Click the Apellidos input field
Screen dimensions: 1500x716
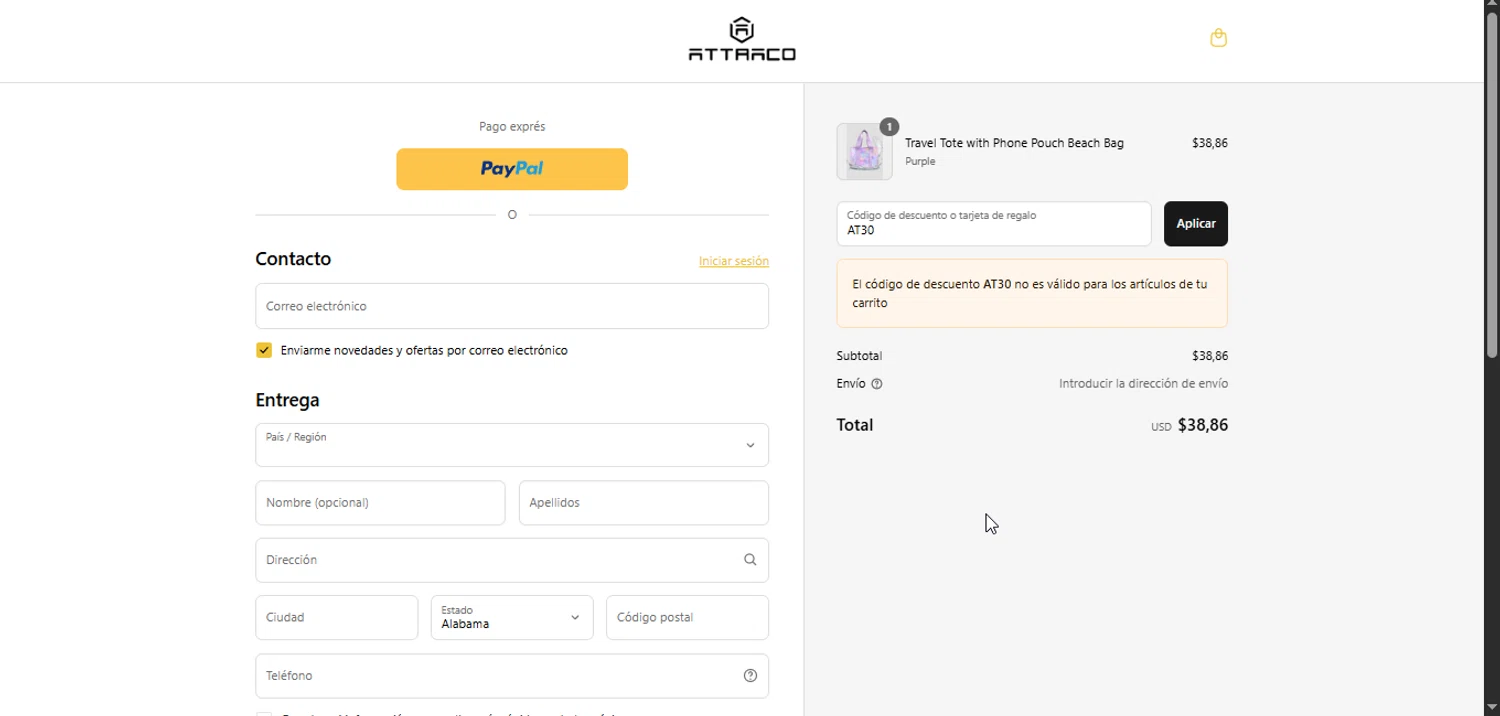[x=644, y=503]
